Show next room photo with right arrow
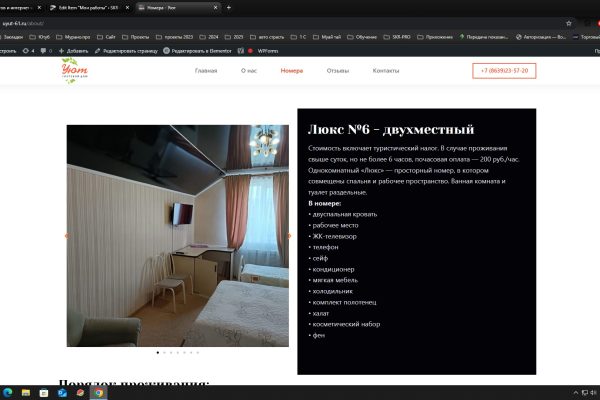 pos(289,236)
